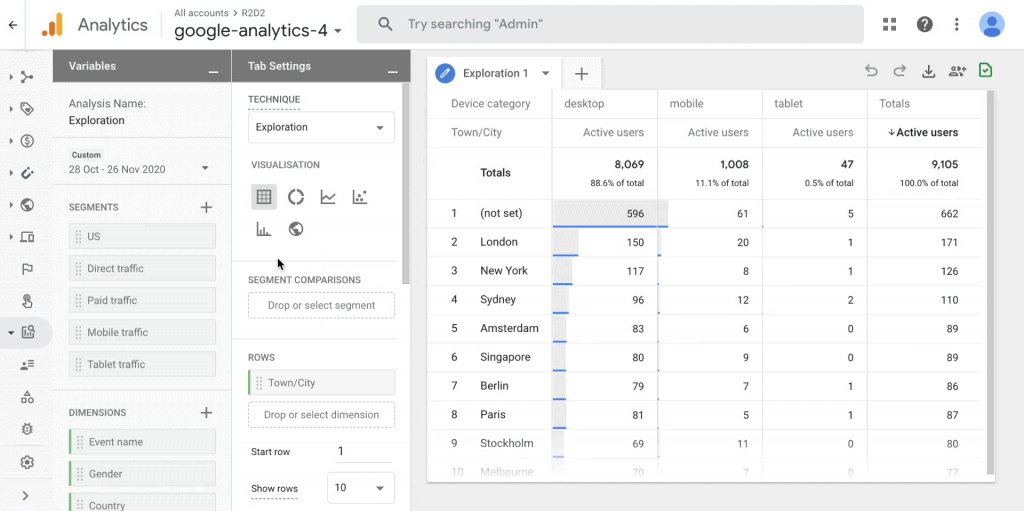Select the table visualisation icon
1024x511 pixels.
coord(264,197)
